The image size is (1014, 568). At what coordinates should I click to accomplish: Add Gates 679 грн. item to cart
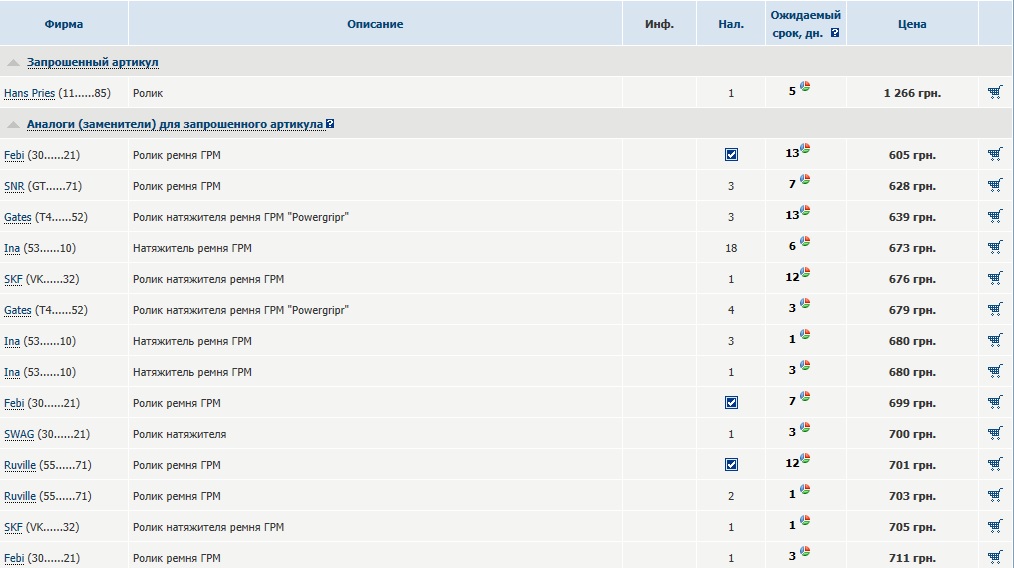coord(995,309)
